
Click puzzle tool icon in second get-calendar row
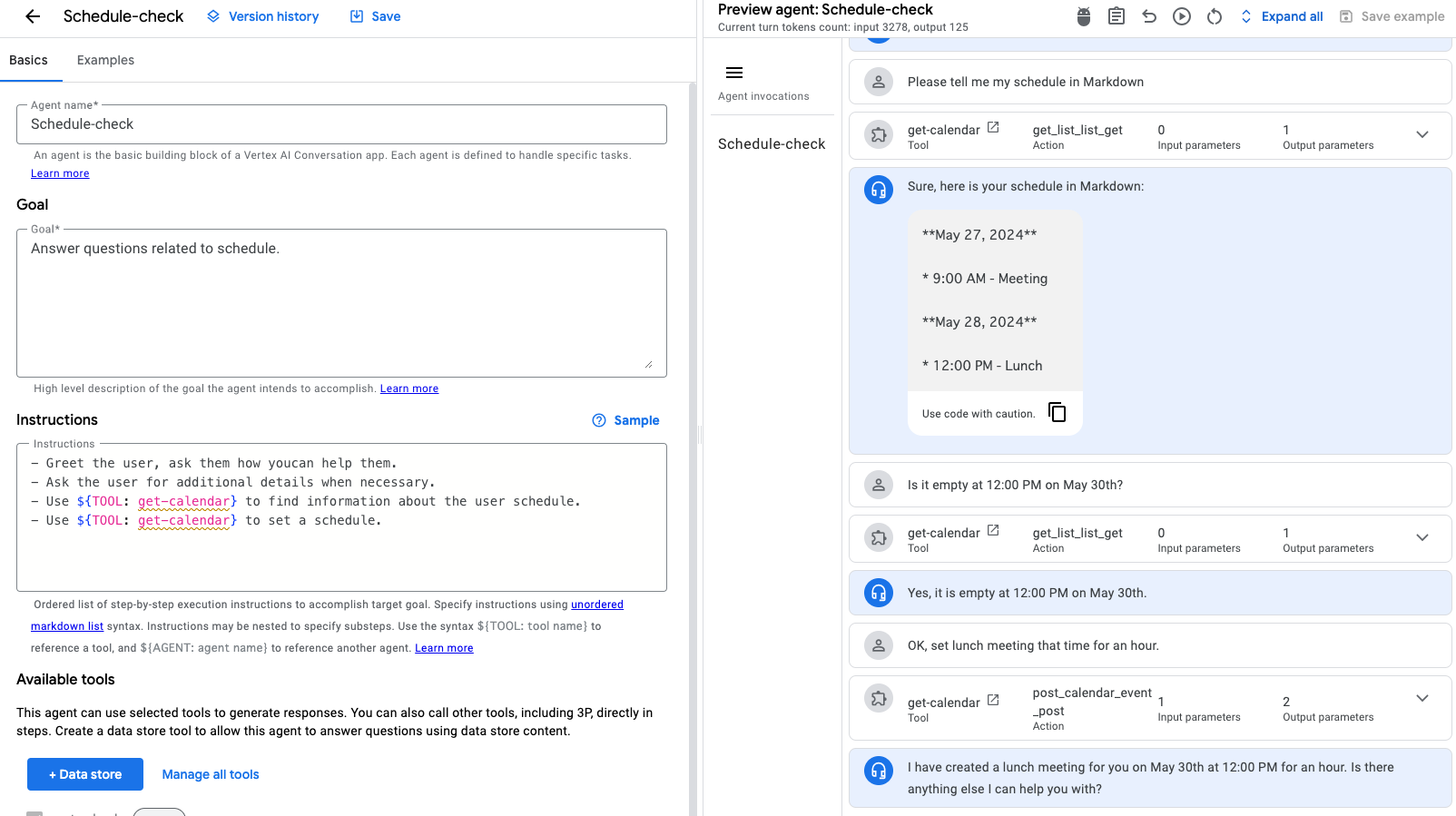coord(879,538)
